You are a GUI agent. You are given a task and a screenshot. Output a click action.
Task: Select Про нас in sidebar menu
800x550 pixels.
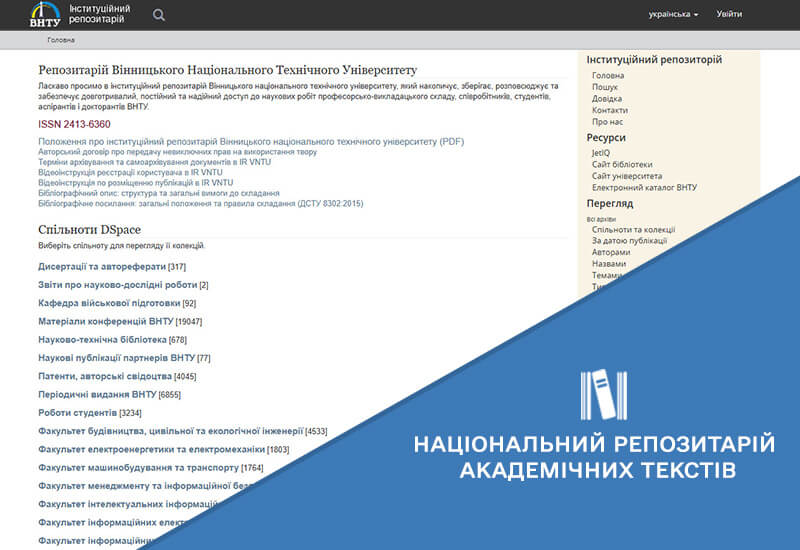point(607,122)
